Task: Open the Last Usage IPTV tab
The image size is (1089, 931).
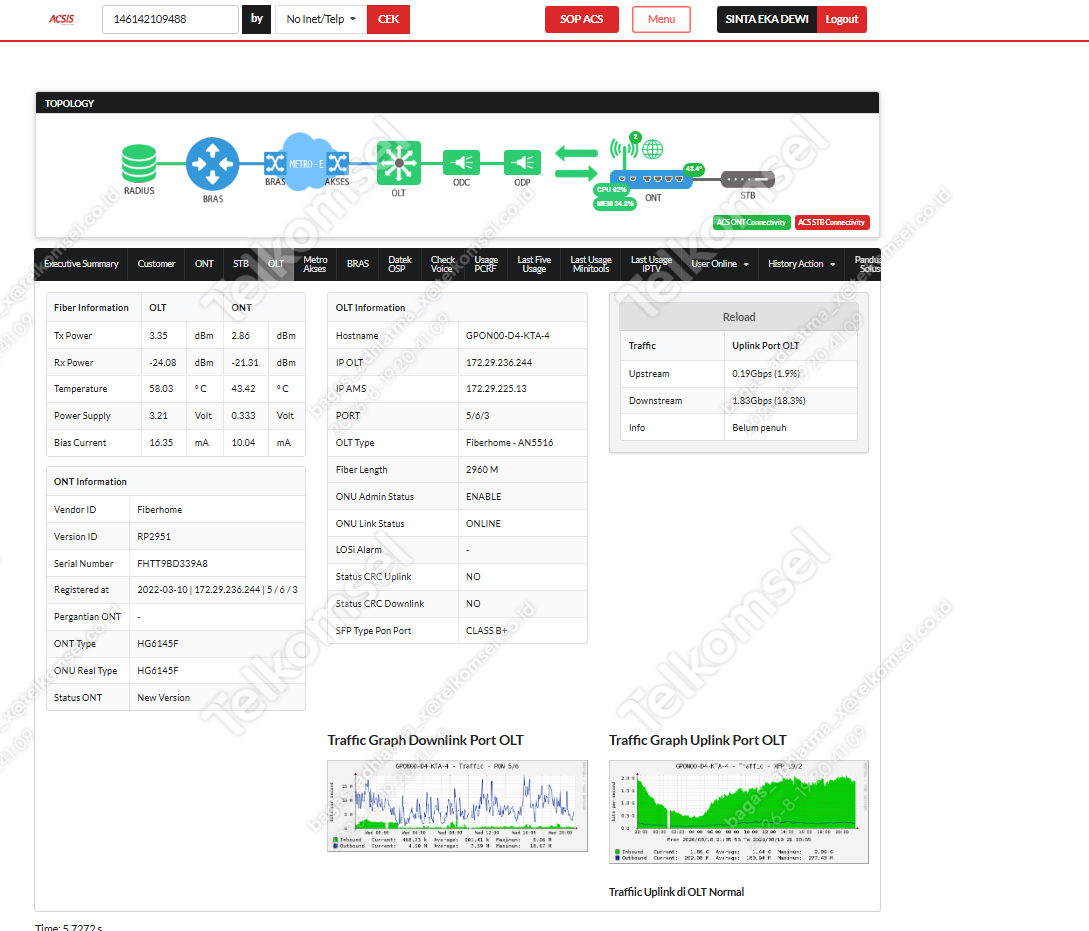Action: (651, 264)
